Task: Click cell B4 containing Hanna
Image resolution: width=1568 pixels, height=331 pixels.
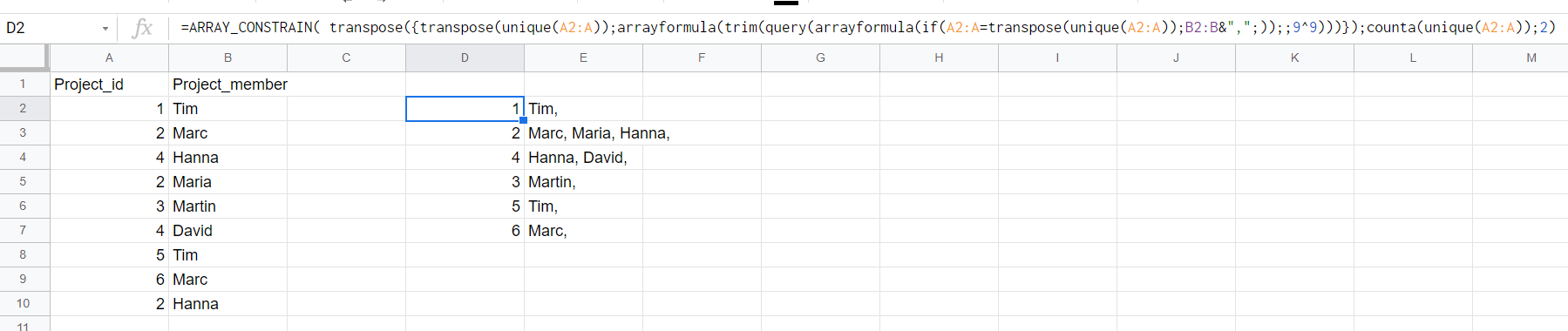Action: click(227, 158)
